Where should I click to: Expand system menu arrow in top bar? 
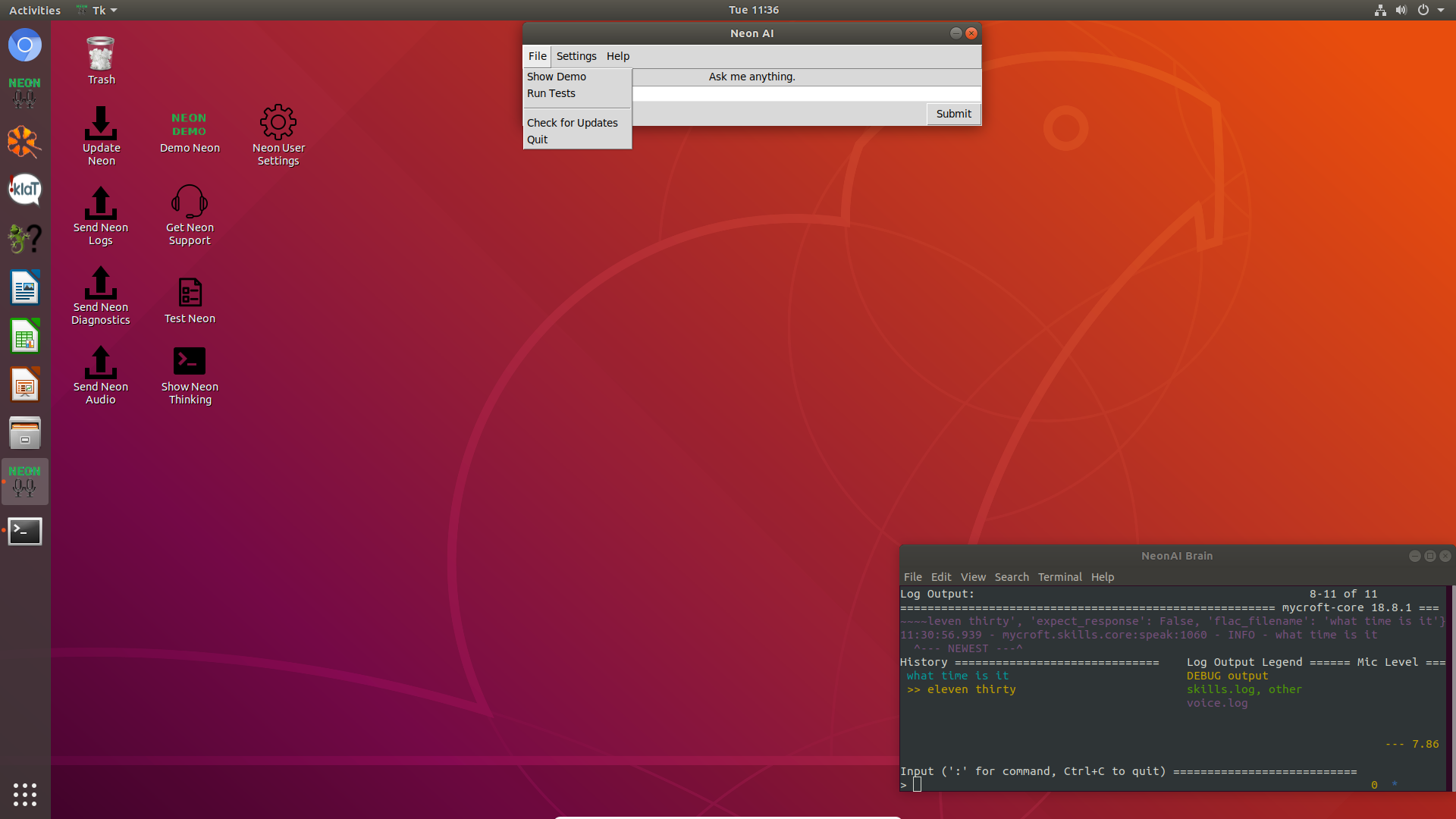click(x=1441, y=10)
